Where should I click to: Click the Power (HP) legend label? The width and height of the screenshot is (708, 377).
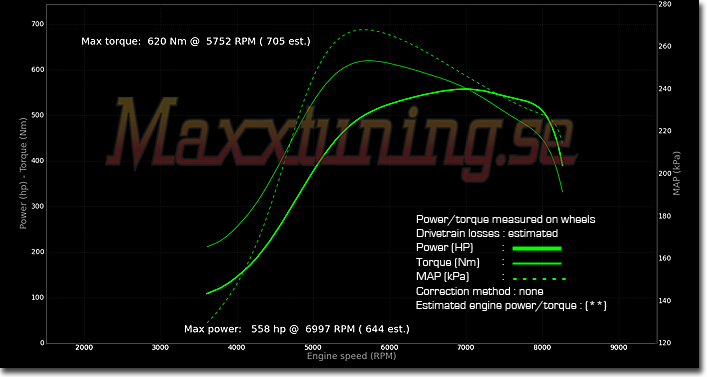[x=444, y=247]
